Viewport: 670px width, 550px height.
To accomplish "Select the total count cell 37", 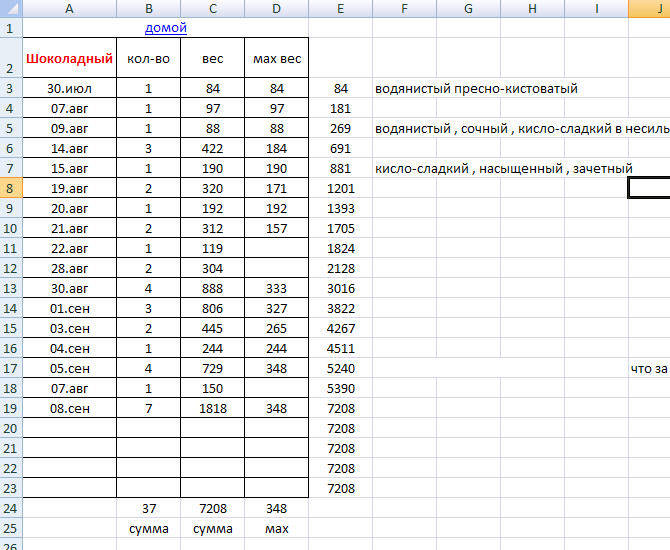I will point(148,508).
